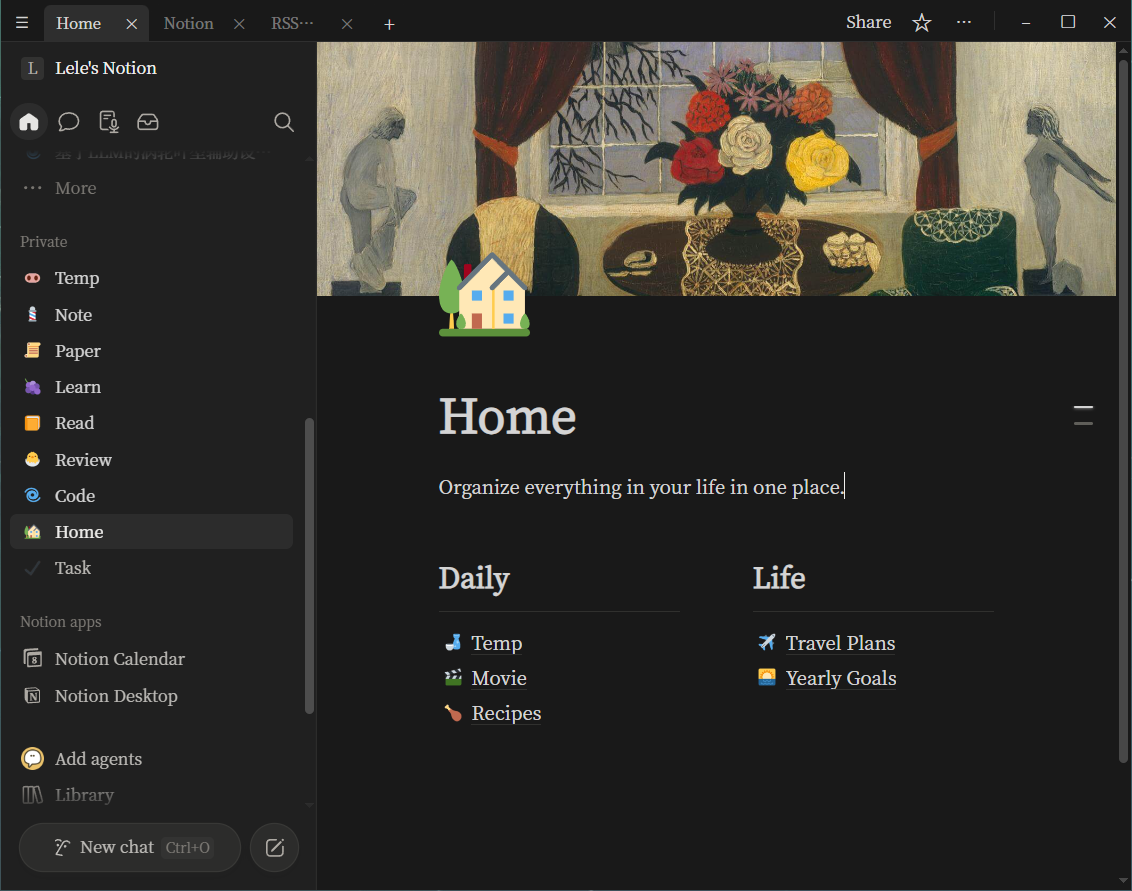Close the Home tab
The width and height of the screenshot is (1132, 891).
point(131,24)
